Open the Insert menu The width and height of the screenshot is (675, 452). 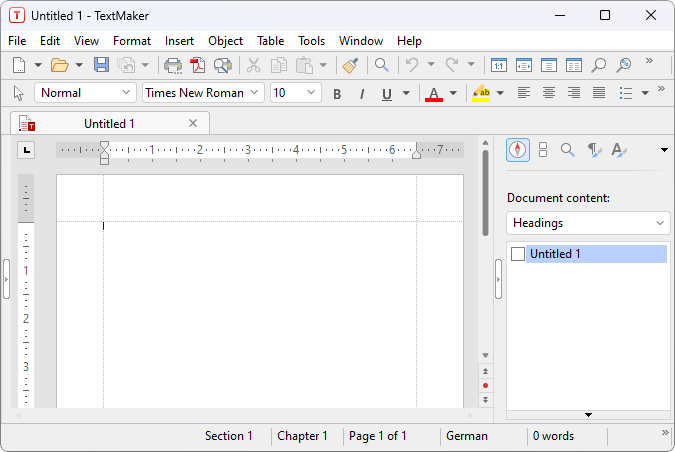(179, 41)
